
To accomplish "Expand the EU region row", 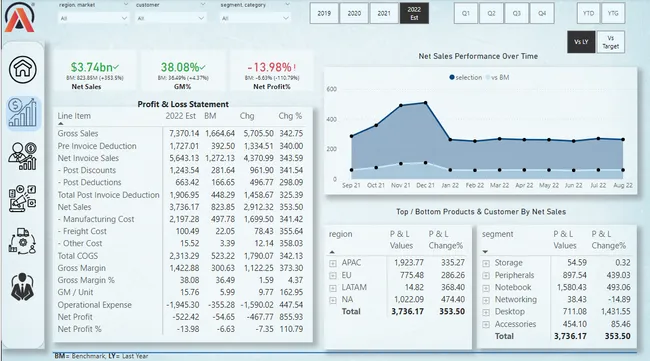I will point(333,276).
